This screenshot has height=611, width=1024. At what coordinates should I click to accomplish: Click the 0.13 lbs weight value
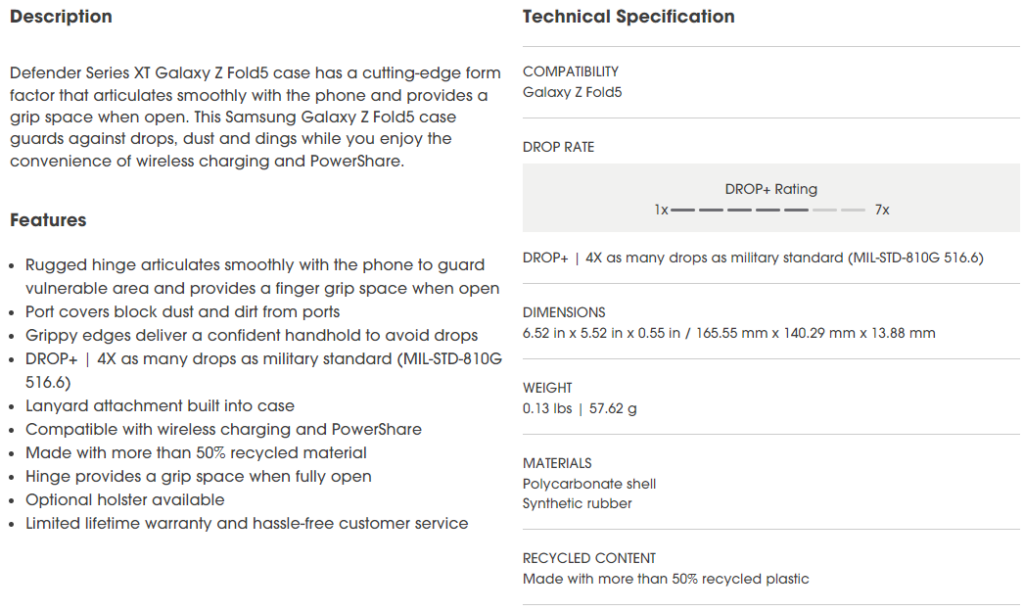pyautogui.click(x=580, y=408)
